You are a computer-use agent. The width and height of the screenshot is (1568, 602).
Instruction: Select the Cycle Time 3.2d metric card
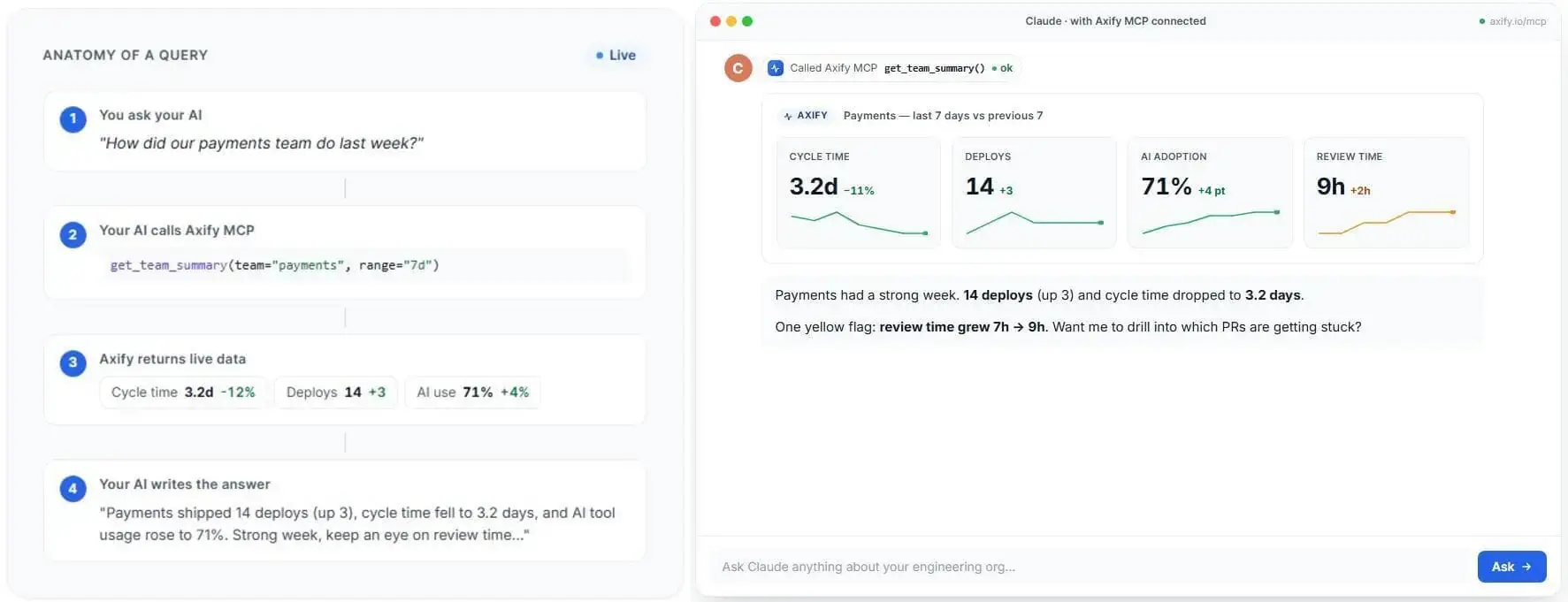tap(858, 193)
